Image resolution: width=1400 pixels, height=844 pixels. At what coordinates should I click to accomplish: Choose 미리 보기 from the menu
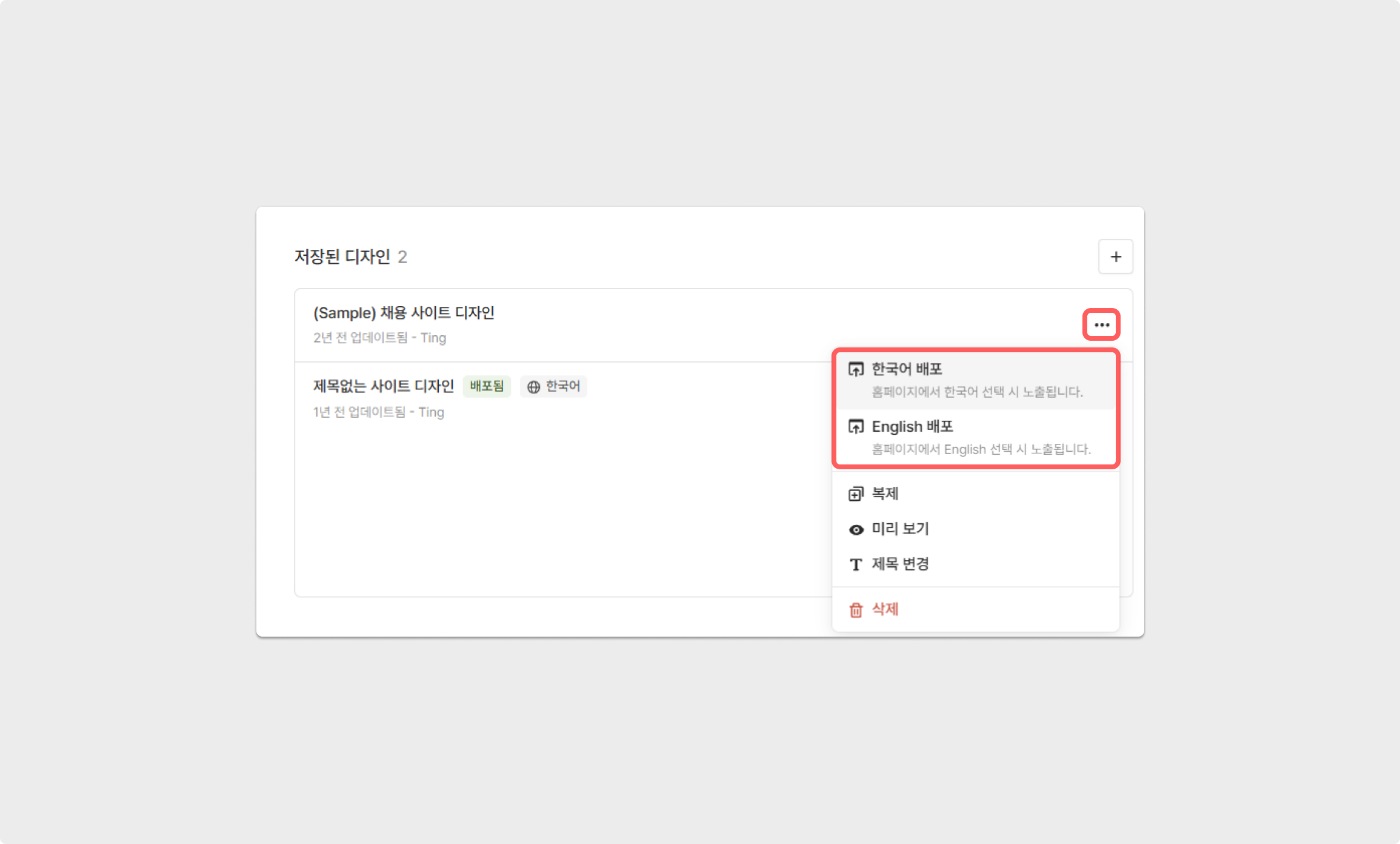tap(900, 529)
